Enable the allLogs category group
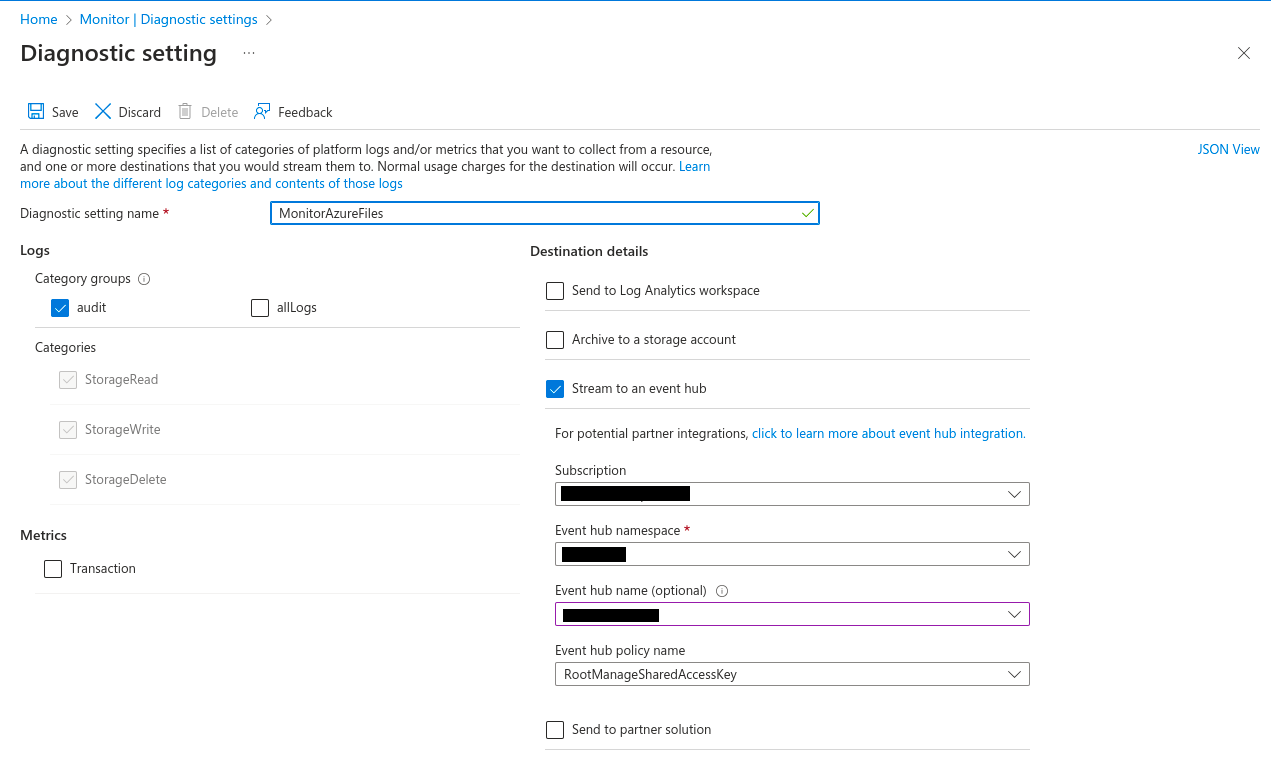The height and width of the screenshot is (783, 1271). coord(260,308)
